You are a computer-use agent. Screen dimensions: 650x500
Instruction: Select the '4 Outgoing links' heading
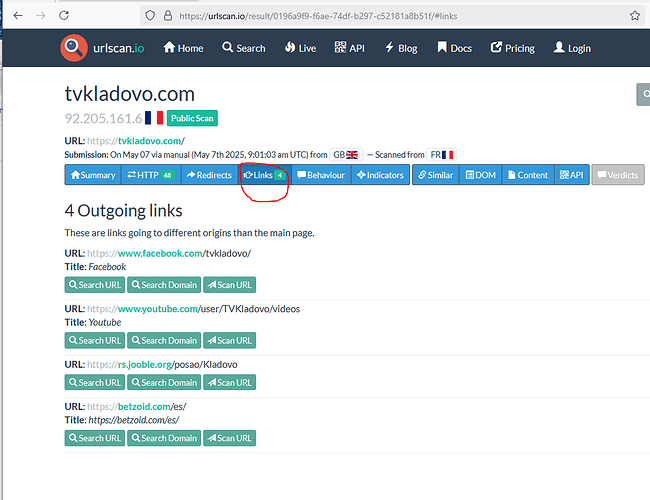[x=124, y=211]
